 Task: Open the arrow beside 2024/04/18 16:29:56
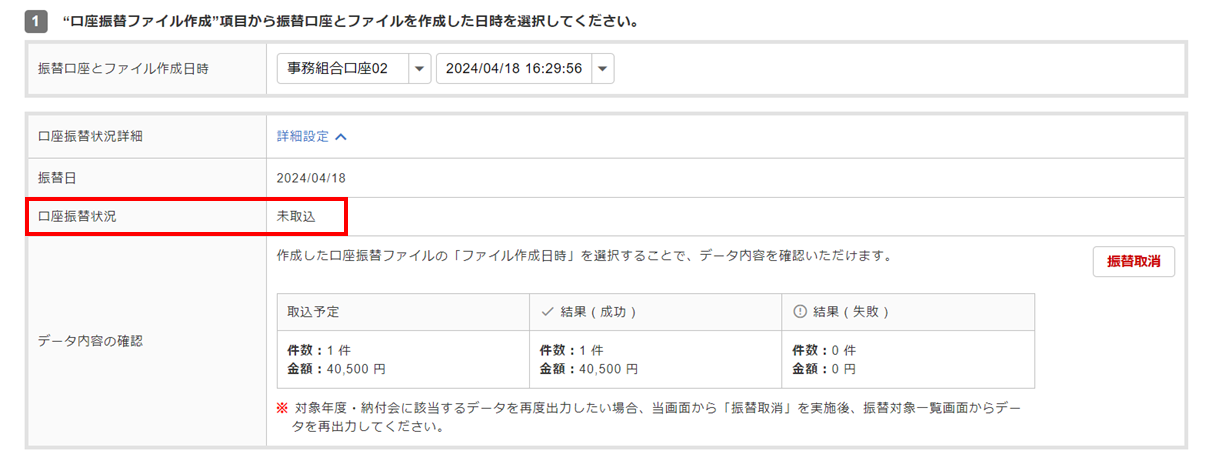602,69
